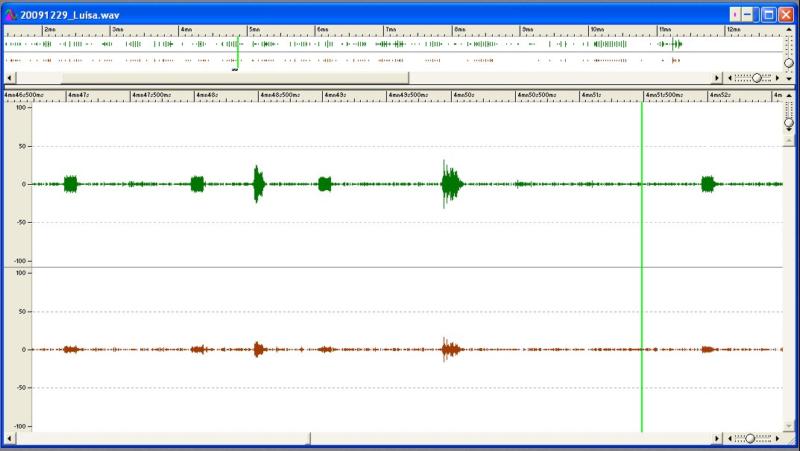This screenshot has width=800, height=451.
Task: Click down arrow of main vertical scrollbar
Action: pyautogui.click(x=789, y=426)
